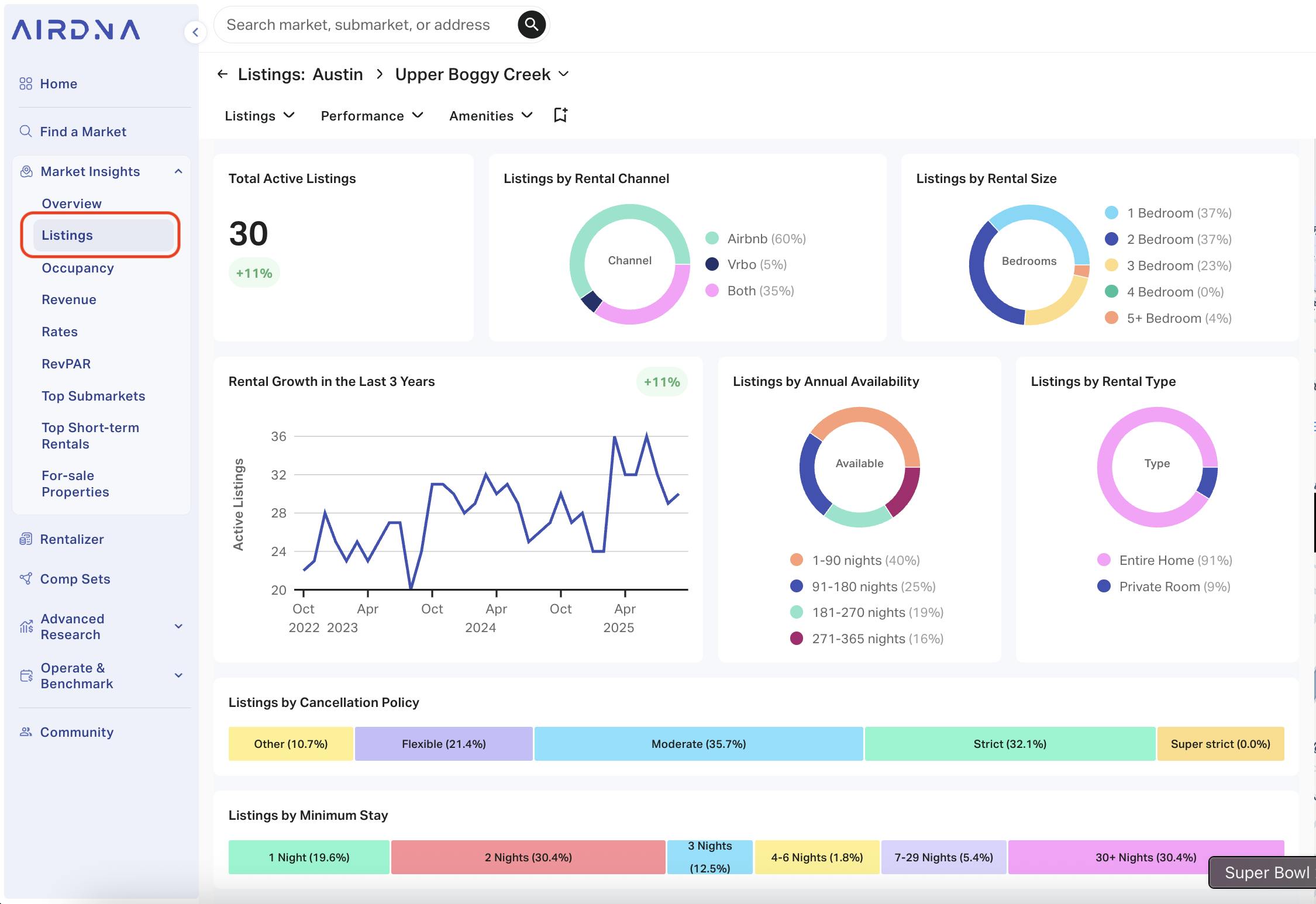Open the Amenities filter menu
Screen dimensions: 1316x904
[490, 116]
